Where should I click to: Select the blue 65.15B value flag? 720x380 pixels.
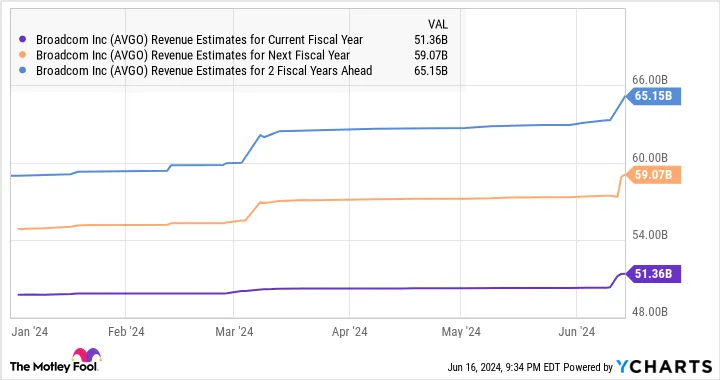point(653,96)
